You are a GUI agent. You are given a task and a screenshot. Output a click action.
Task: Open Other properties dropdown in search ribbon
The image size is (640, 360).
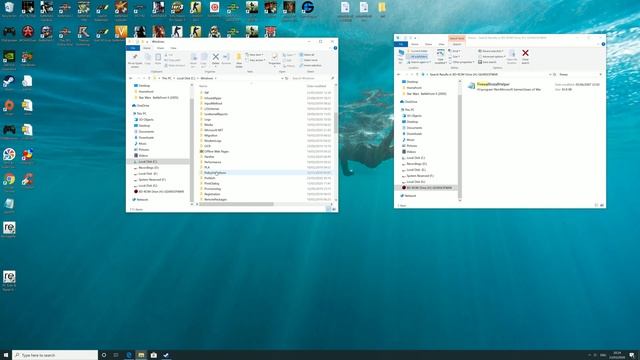[462, 62]
